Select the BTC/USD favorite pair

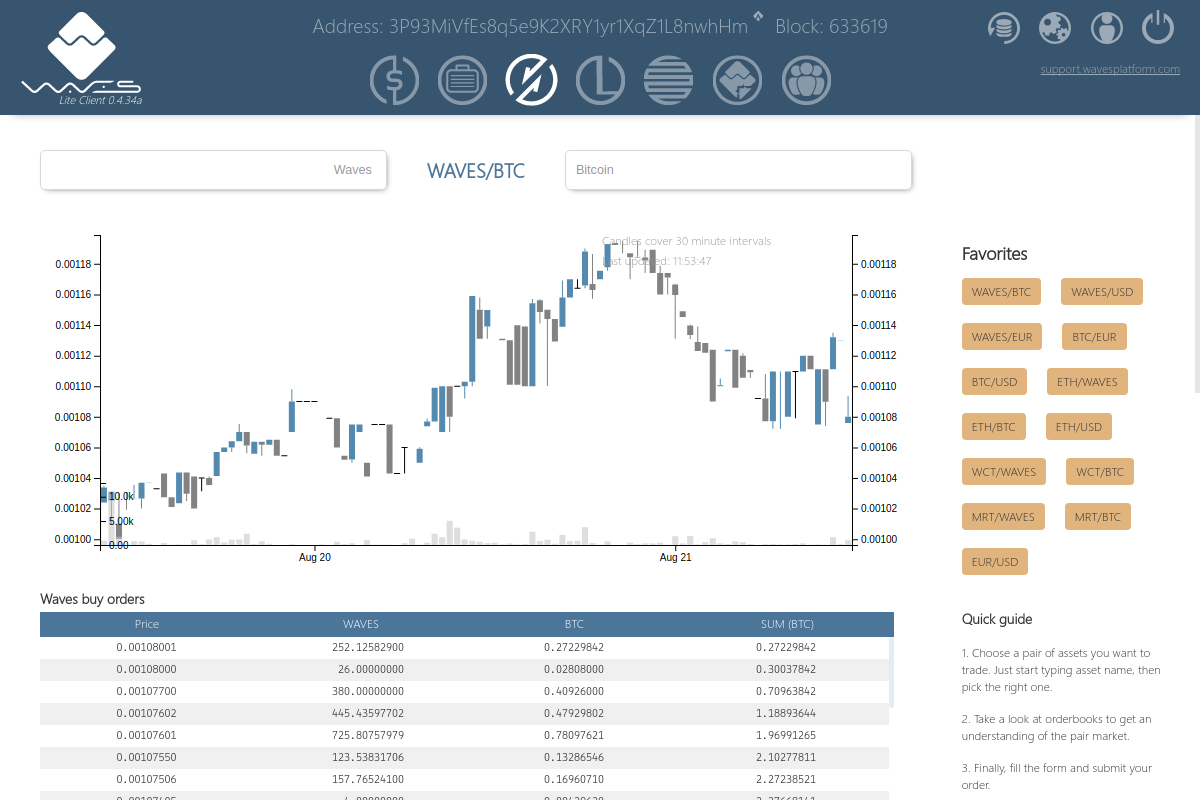pyautogui.click(x=994, y=382)
